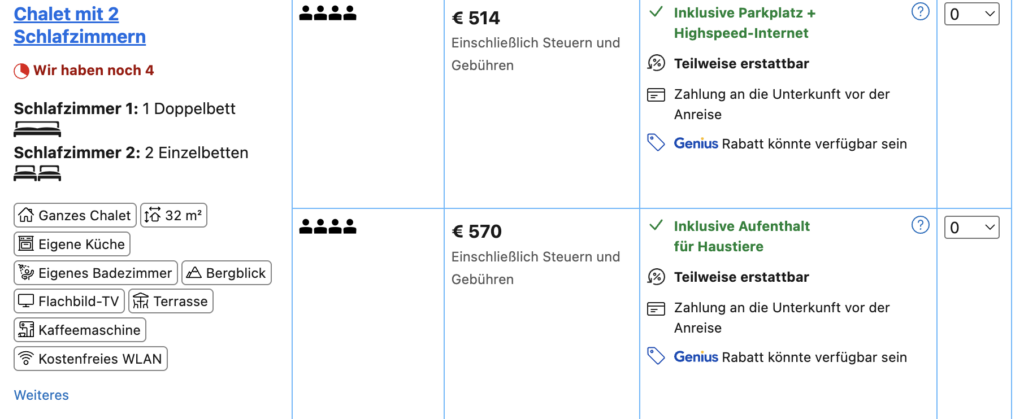Click the help icon for the €570 offer
Image resolution: width=1024 pixels, height=419 pixels.
(920, 225)
